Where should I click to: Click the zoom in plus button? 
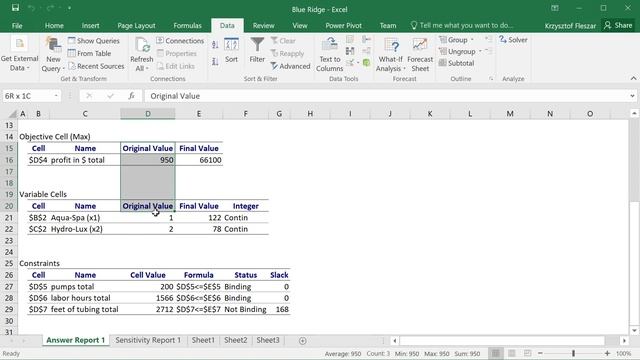coord(607,353)
